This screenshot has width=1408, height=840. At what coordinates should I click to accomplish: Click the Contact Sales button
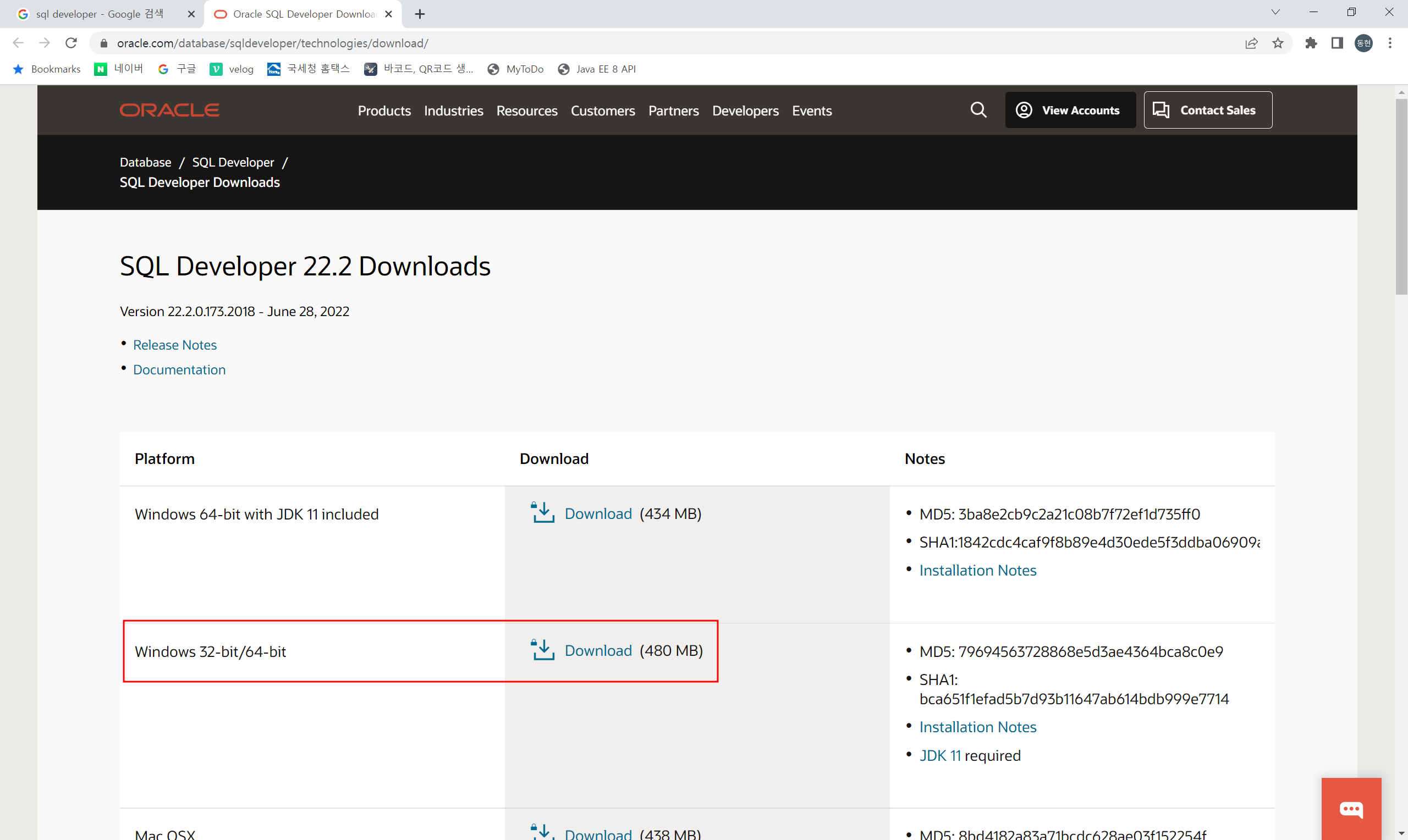(x=1208, y=110)
